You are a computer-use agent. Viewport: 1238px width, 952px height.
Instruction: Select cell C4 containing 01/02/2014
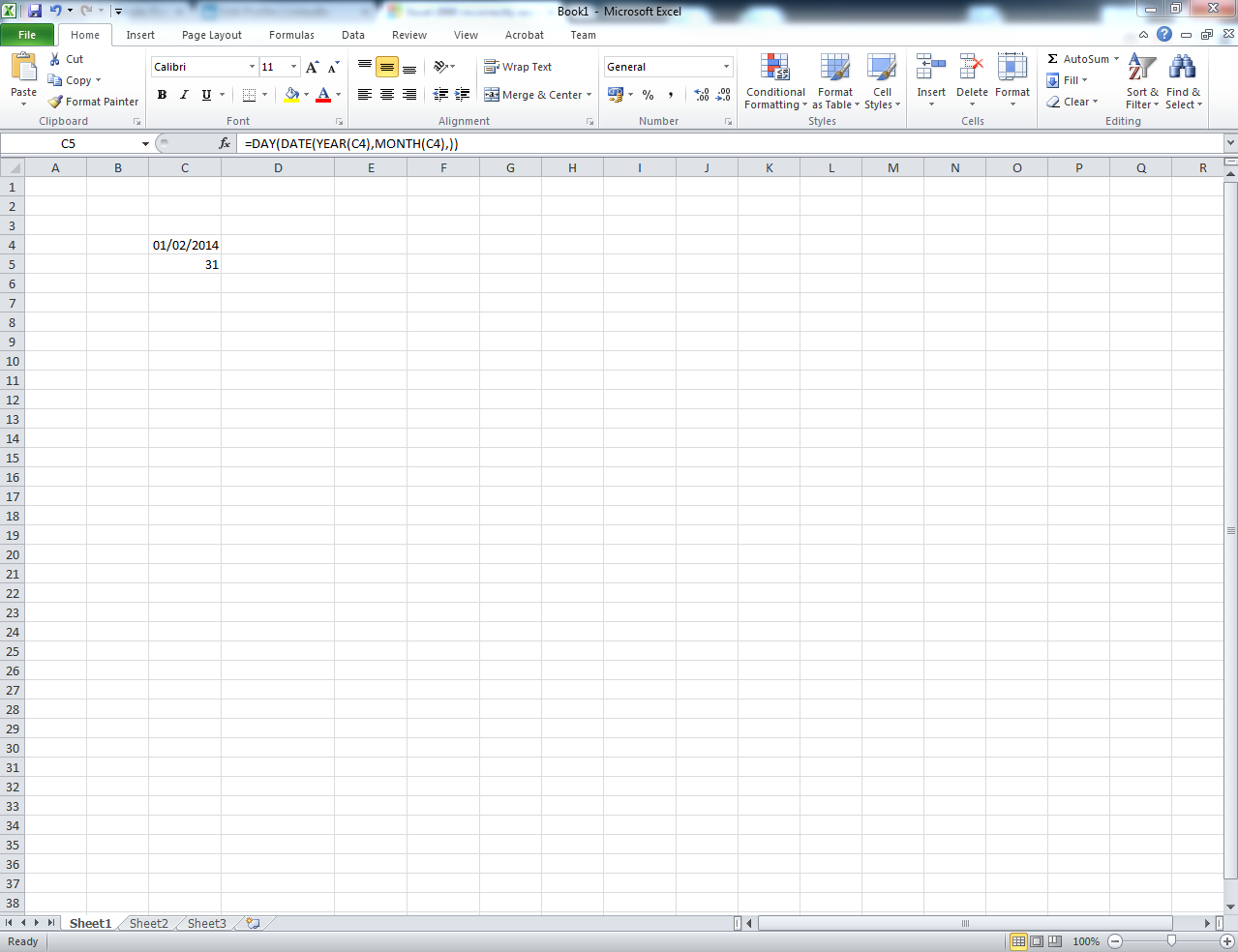point(185,245)
